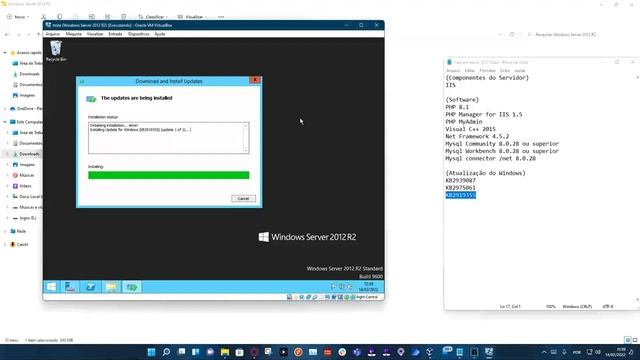Open Search from the Windows 11 taskbar
The image size is (640, 360).
point(166,352)
